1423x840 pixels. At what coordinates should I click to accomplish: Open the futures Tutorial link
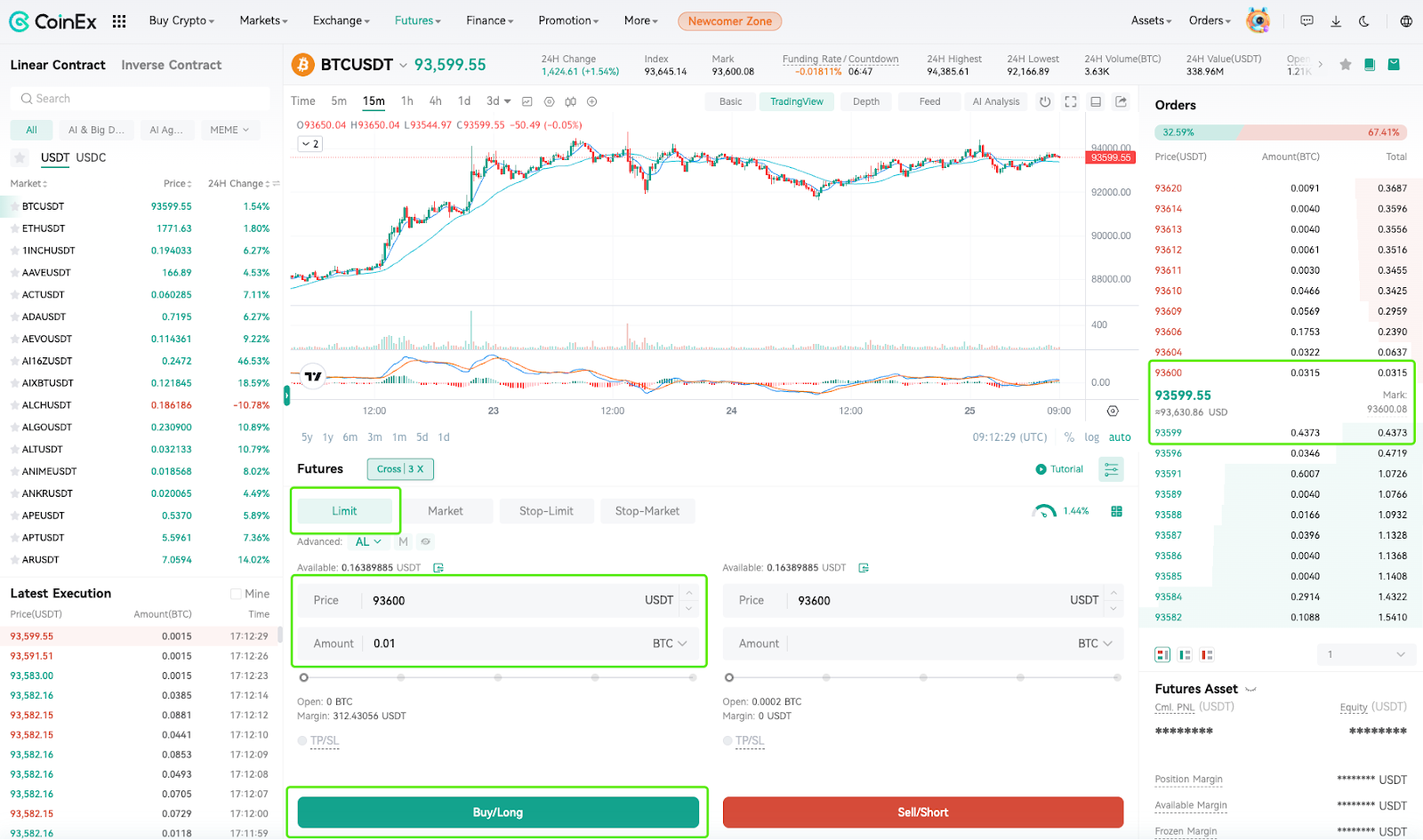tap(1059, 469)
